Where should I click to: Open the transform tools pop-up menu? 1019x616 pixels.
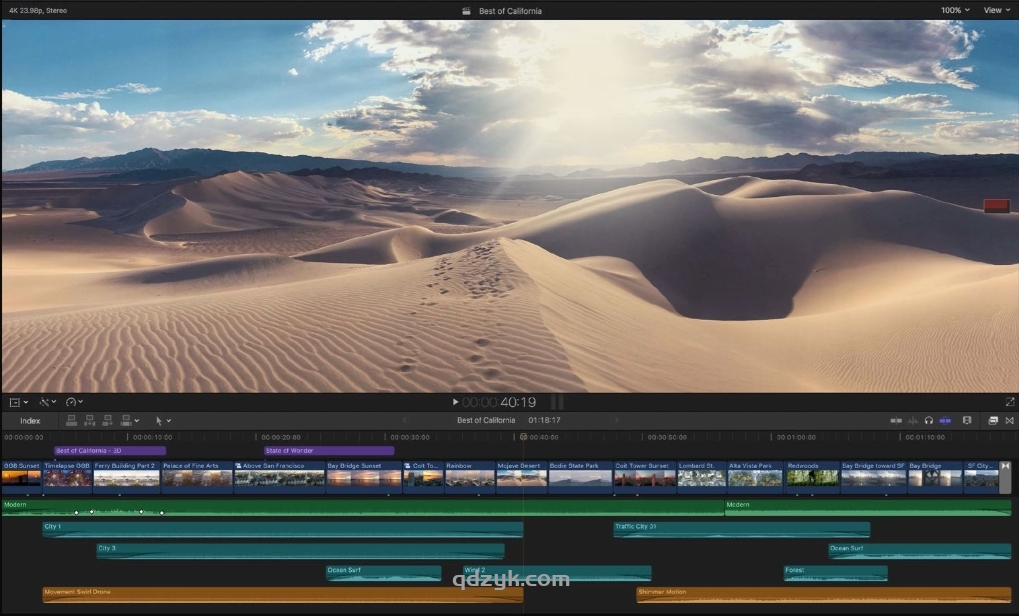(x=18, y=402)
